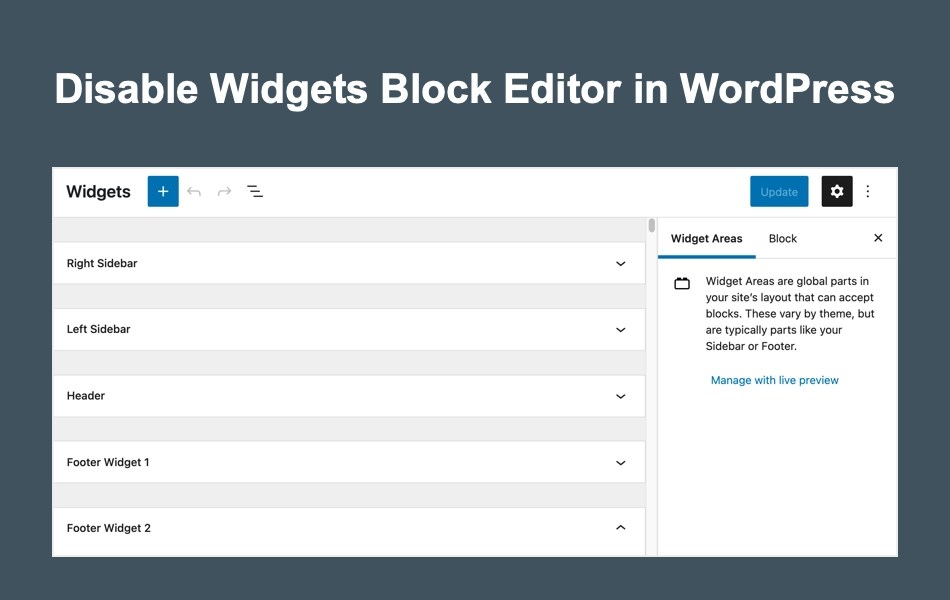Viewport: 950px width, 600px height.
Task: Click the Undo arrow icon
Action: point(194,191)
